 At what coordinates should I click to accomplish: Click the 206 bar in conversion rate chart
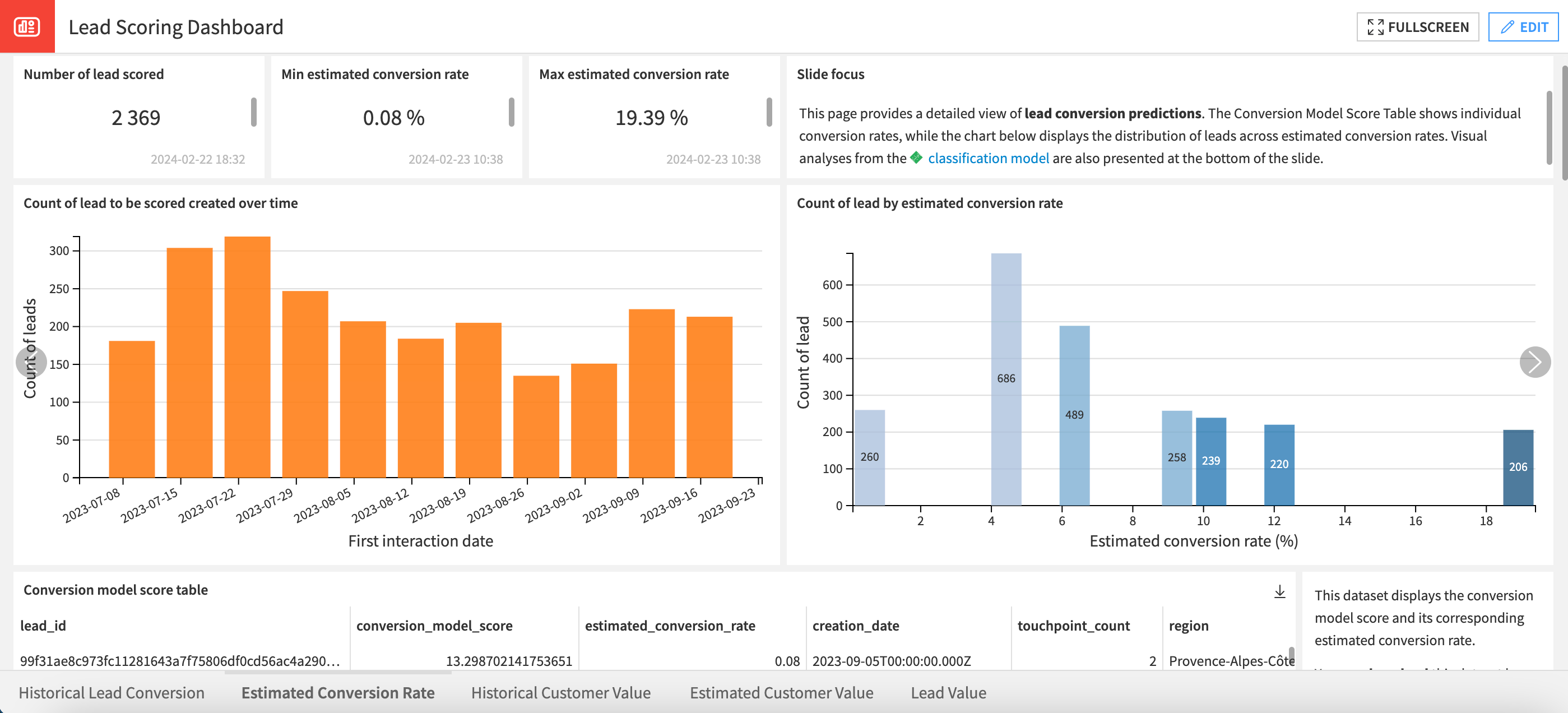click(x=1518, y=467)
